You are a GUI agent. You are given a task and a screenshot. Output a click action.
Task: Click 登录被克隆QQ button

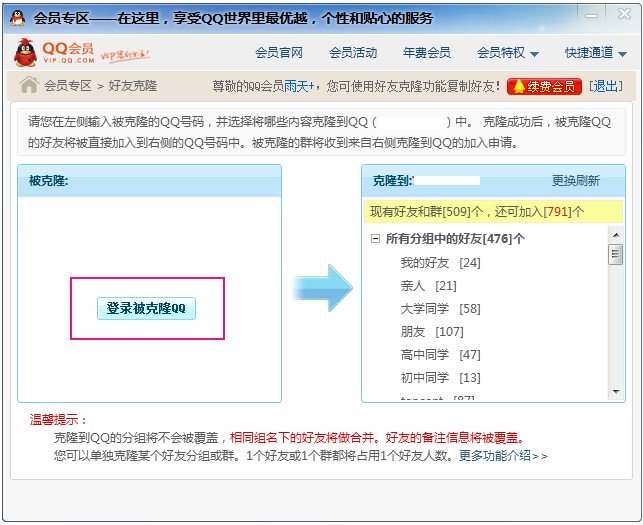click(146, 308)
